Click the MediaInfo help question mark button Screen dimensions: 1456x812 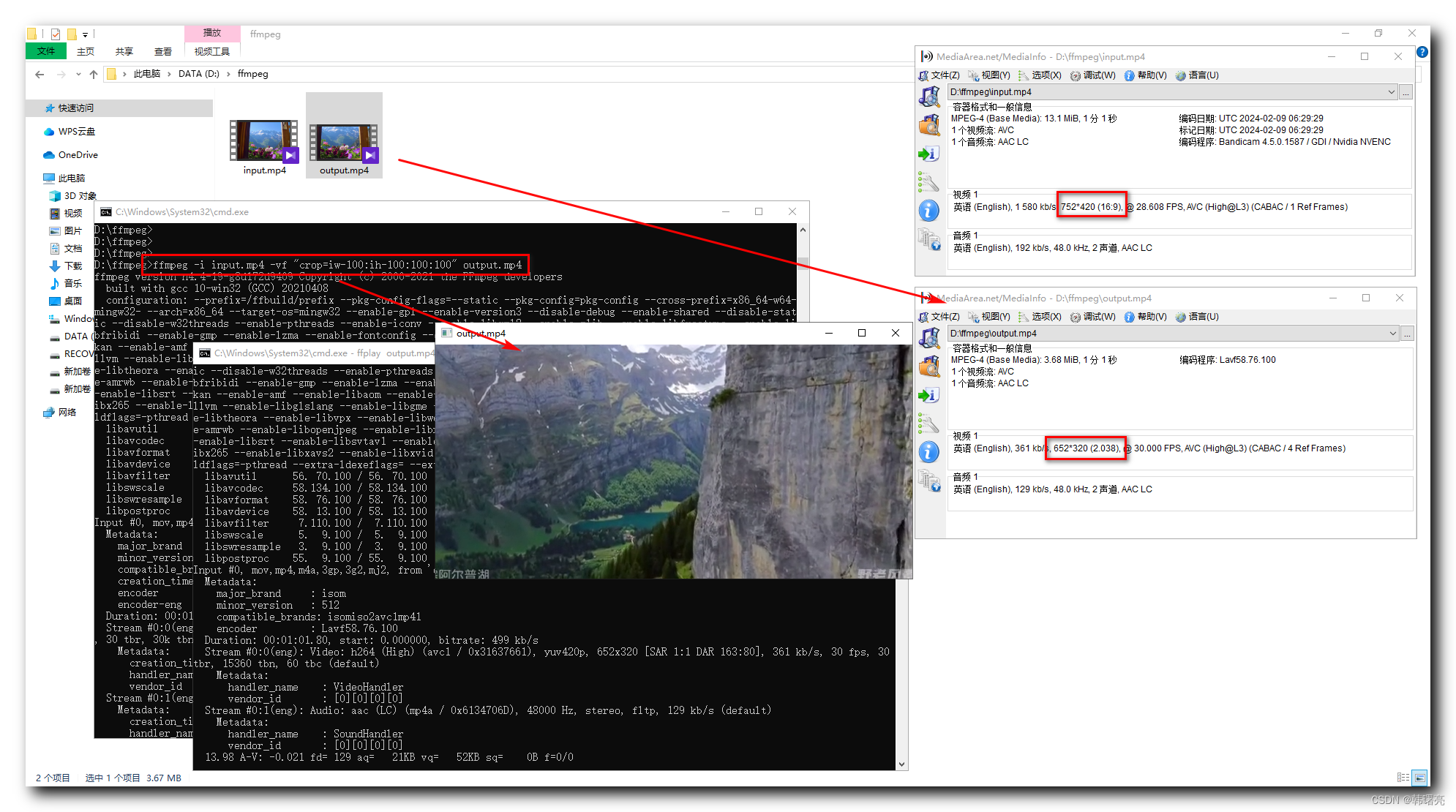[1422, 52]
